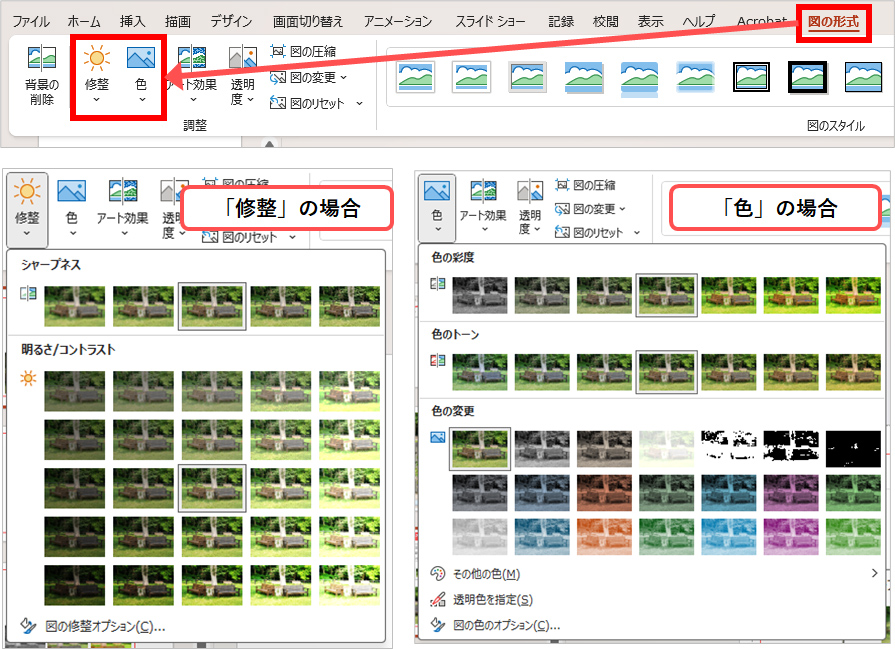895x649 pixels.
Task: Pick the grayscale first 色の彩度 thumbnail
Action: tap(479, 295)
